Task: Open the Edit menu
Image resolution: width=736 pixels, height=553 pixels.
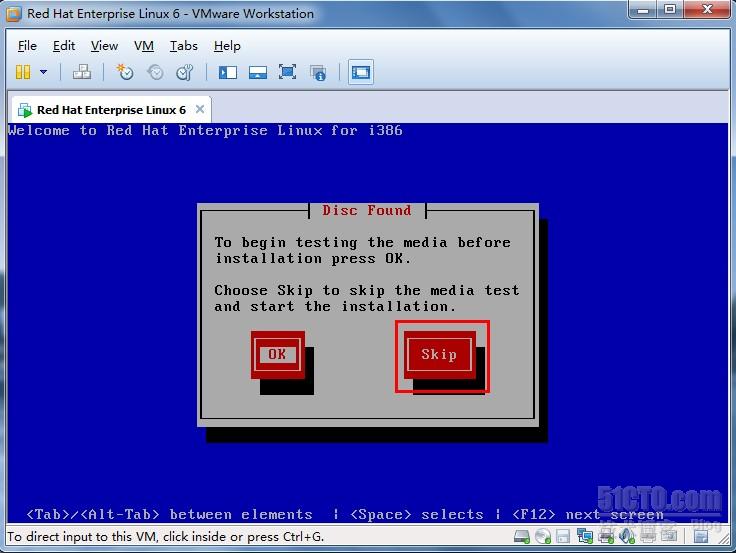Action: click(x=64, y=46)
